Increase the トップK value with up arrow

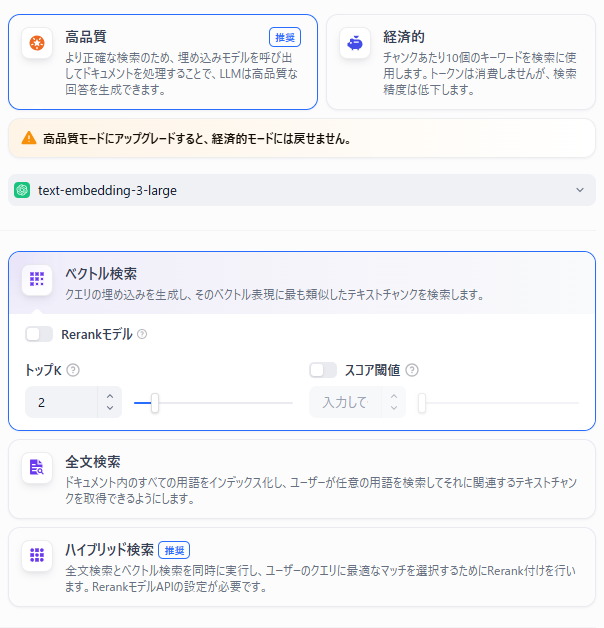click(x=110, y=395)
